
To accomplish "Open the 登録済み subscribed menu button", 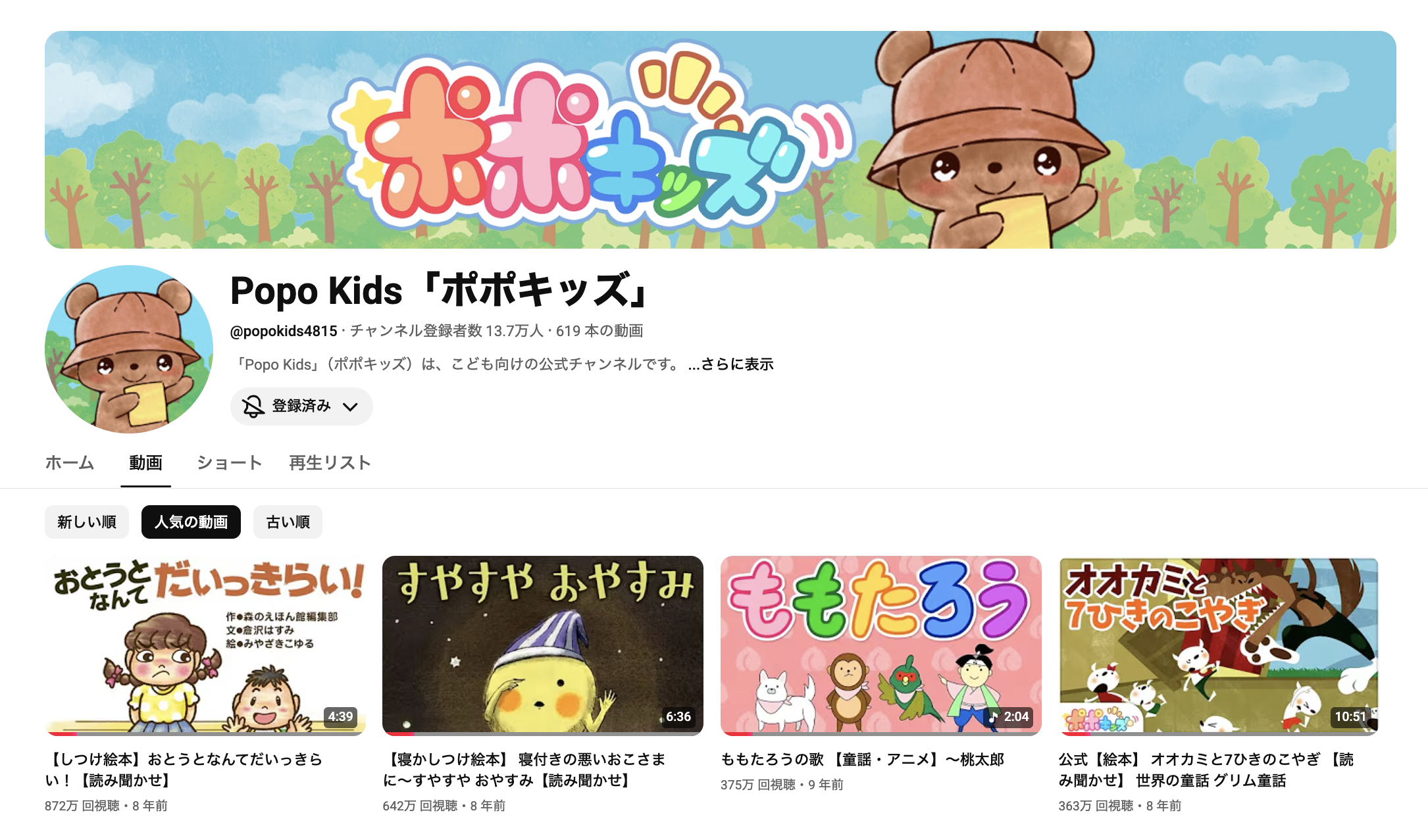I will 301,407.
